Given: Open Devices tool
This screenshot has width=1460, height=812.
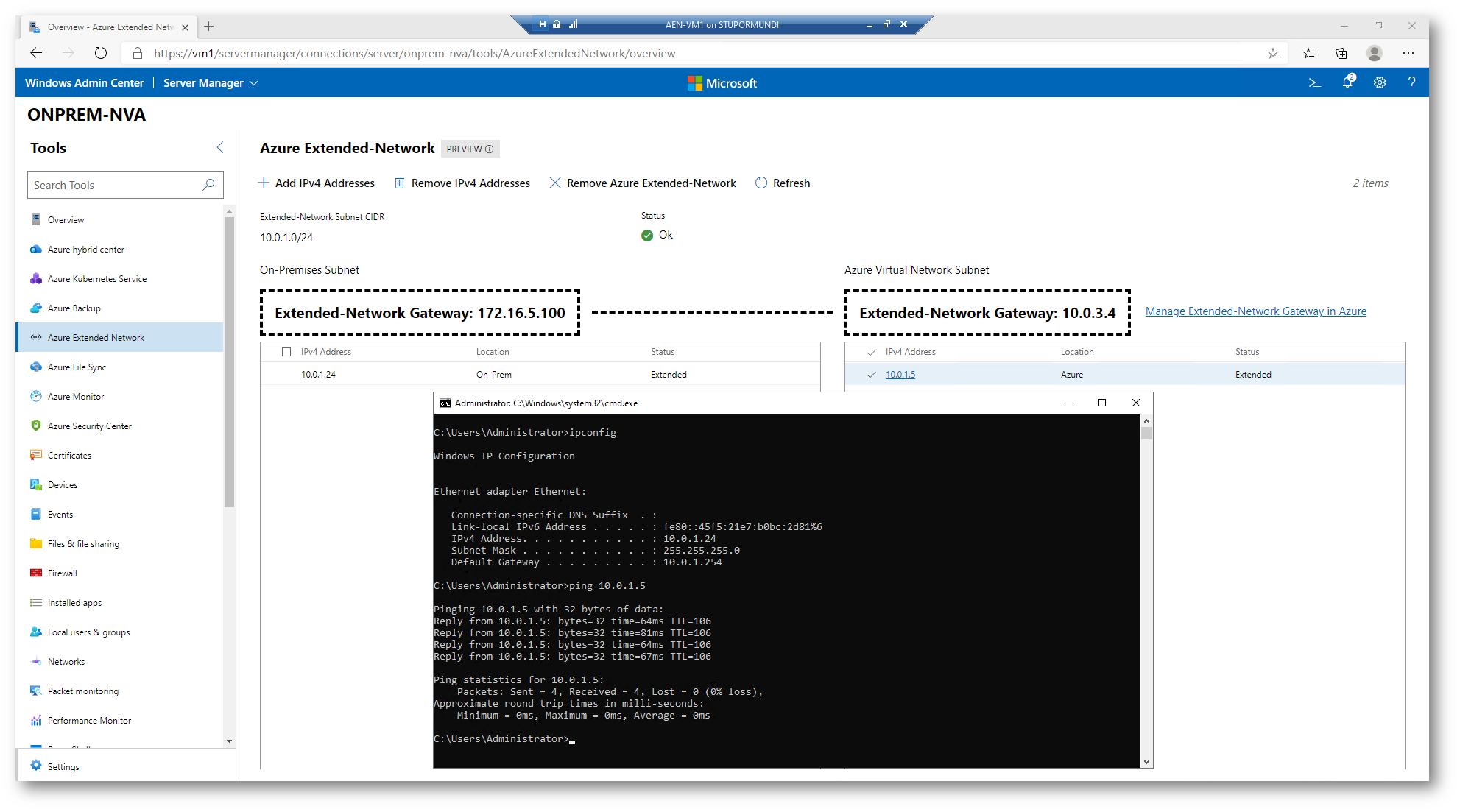Looking at the screenshot, I should coord(119,484).
